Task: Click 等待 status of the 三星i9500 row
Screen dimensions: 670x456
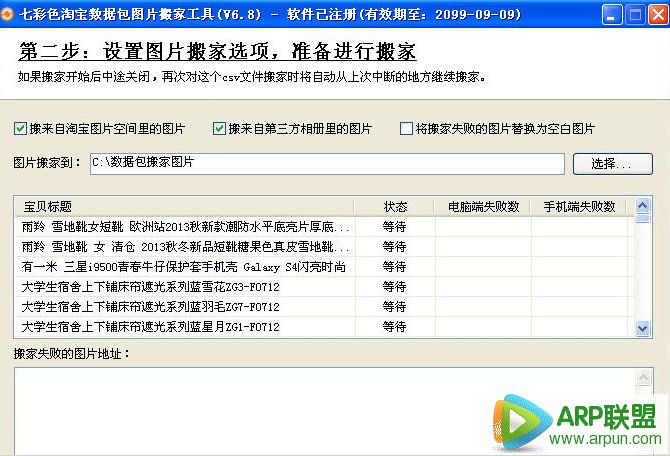Action: pyautogui.click(x=394, y=267)
